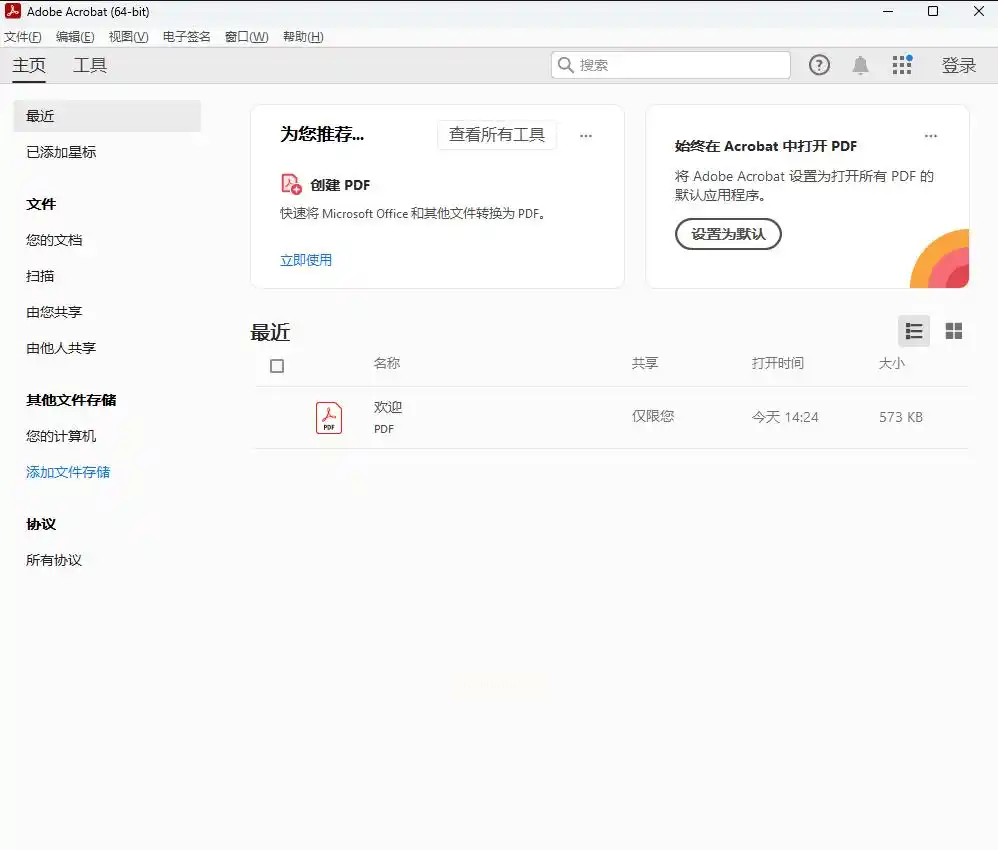The width and height of the screenshot is (998, 850).
Task: Open the 帮助(H) menu
Action: point(304,37)
